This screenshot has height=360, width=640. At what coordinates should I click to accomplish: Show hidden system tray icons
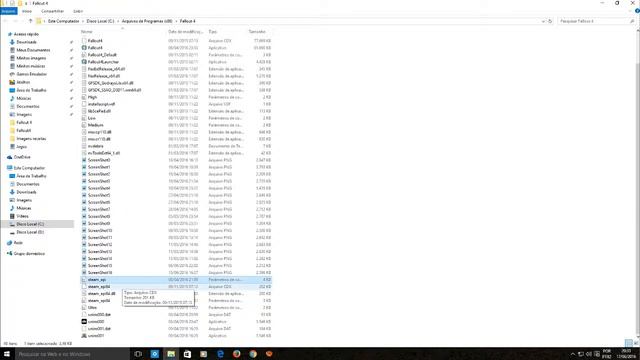(572, 354)
